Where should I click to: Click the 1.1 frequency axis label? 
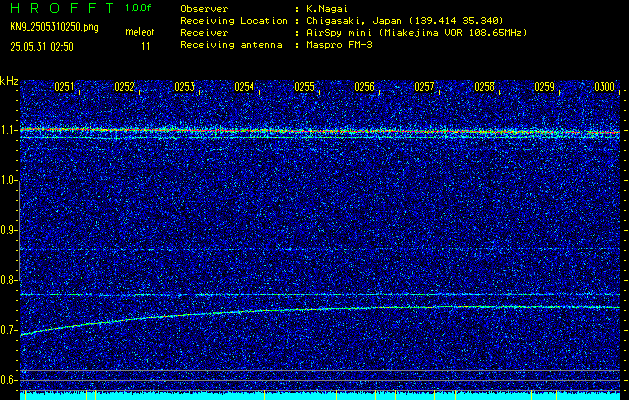tap(7, 131)
